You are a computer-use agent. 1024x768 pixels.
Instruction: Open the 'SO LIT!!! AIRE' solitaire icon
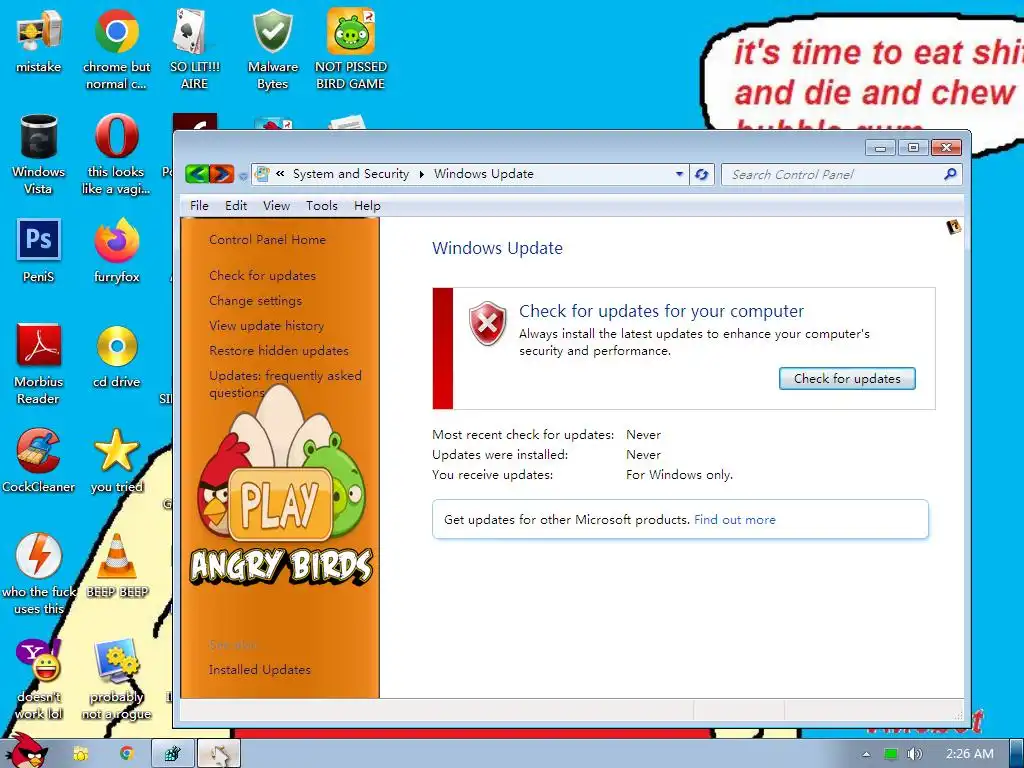pyautogui.click(x=194, y=50)
